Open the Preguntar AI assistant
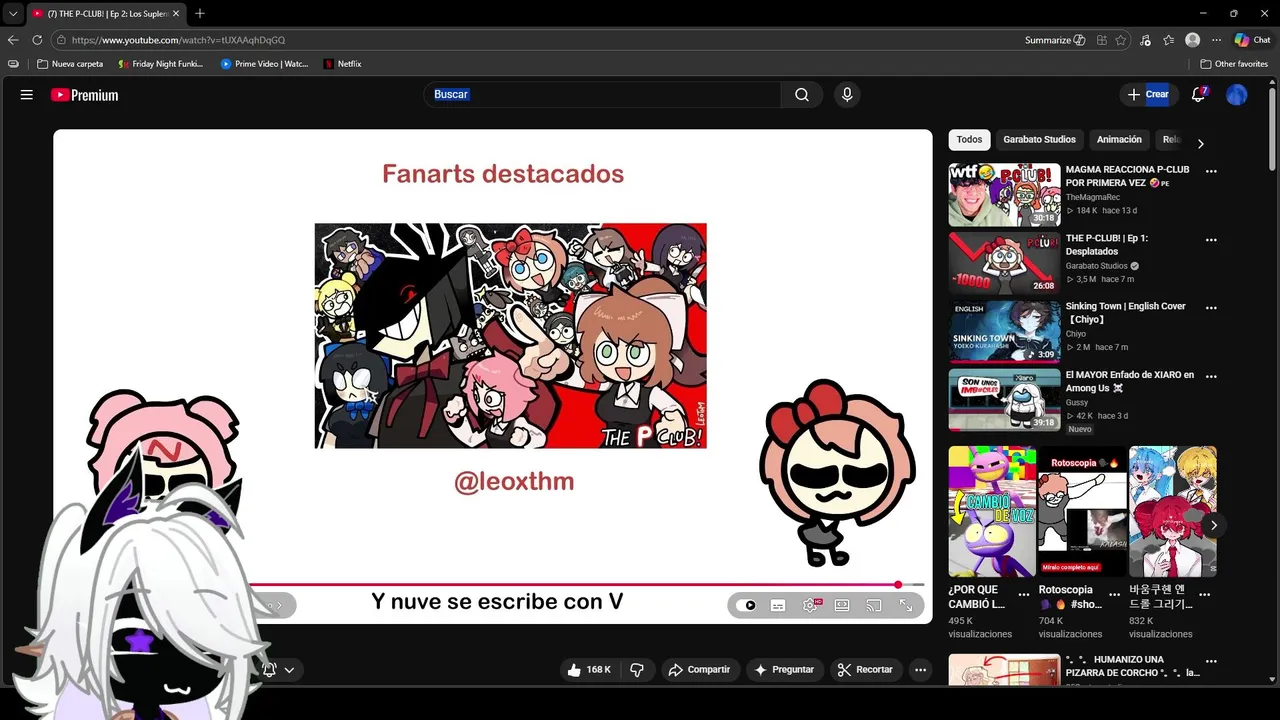The image size is (1280, 720). [x=784, y=670]
